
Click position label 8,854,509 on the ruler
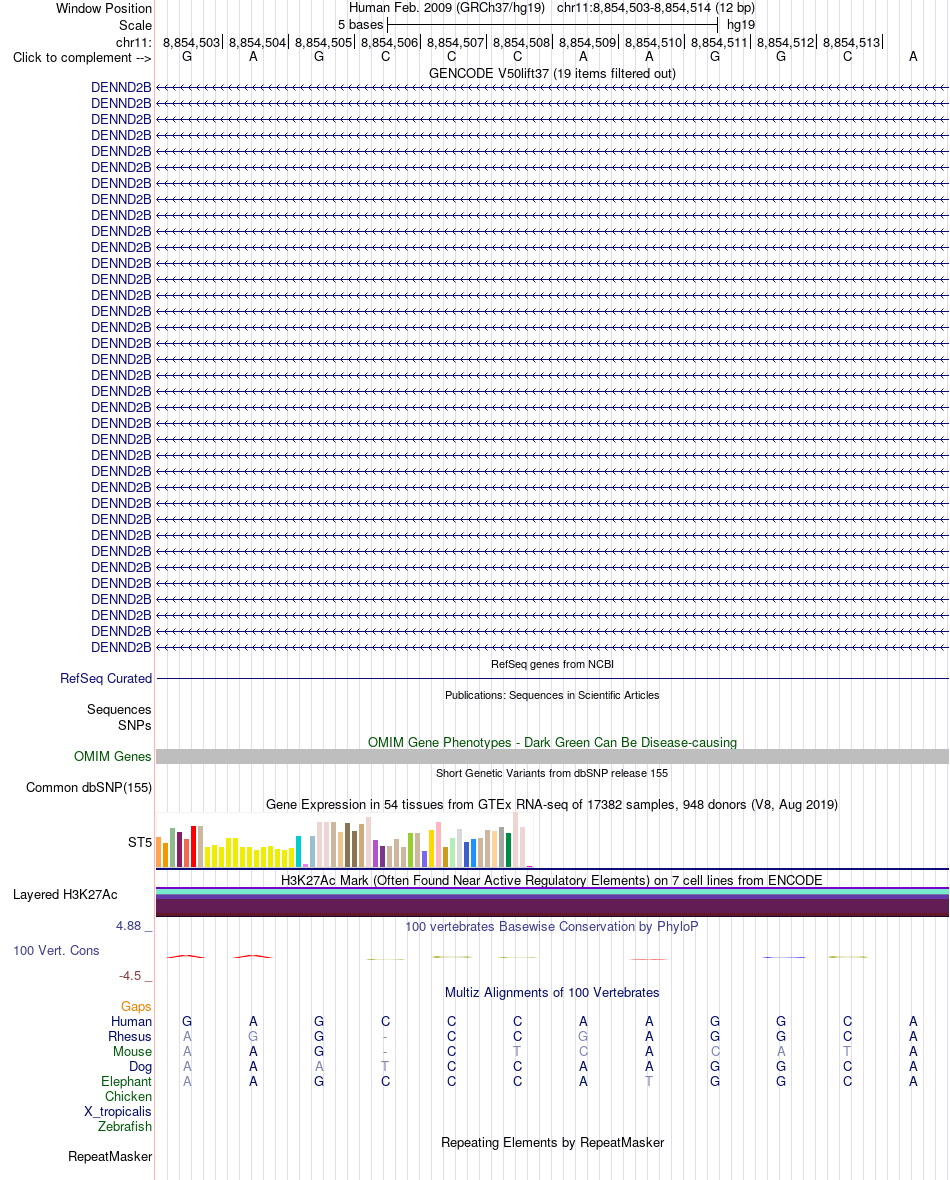(x=587, y=43)
